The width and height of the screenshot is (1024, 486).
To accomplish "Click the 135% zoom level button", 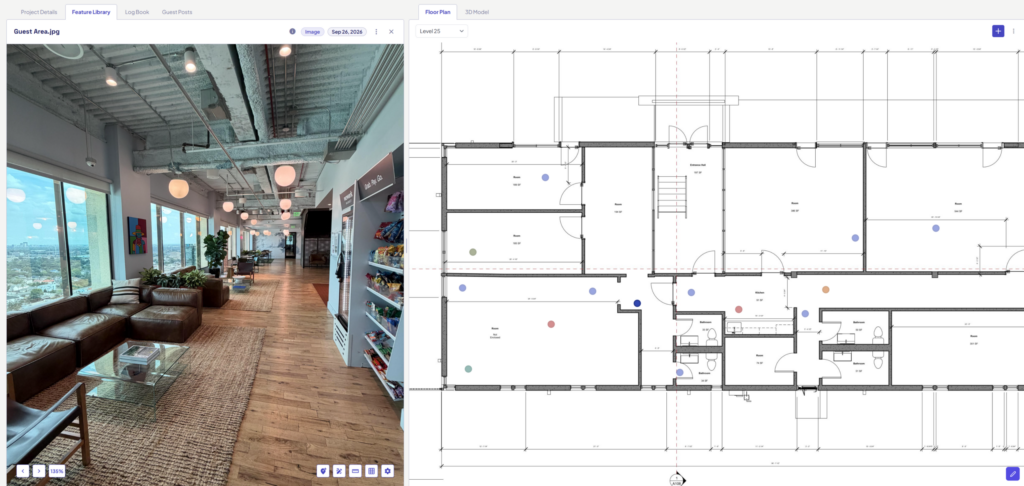I will click(x=57, y=471).
